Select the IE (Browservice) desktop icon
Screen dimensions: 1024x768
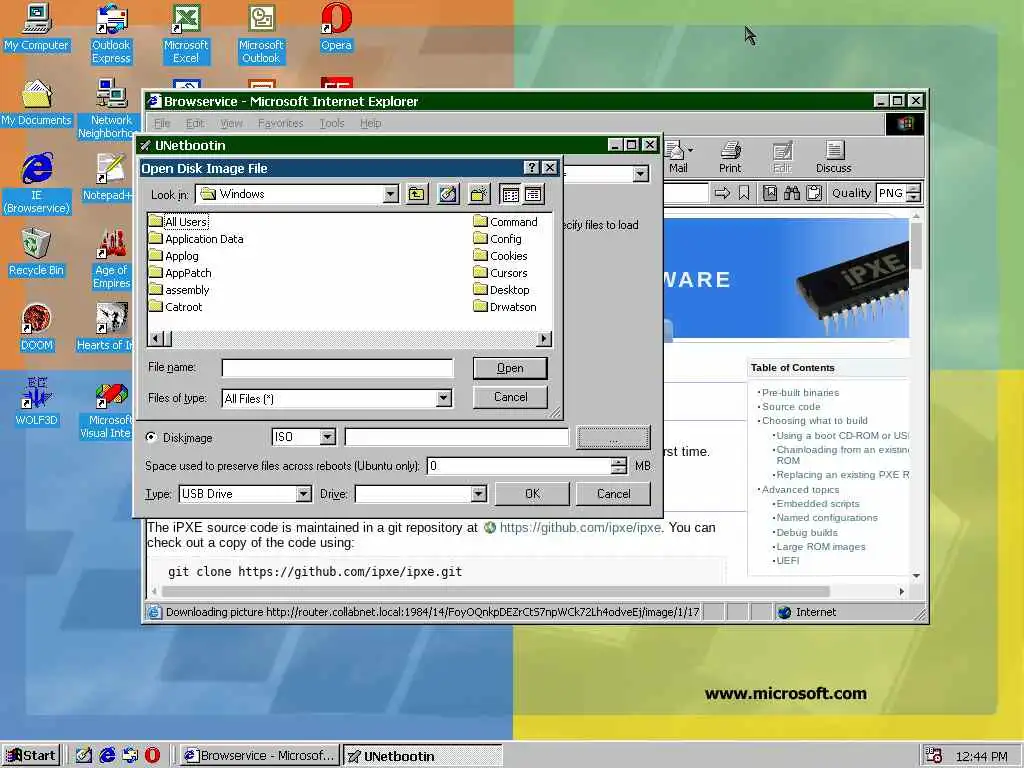tap(36, 184)
